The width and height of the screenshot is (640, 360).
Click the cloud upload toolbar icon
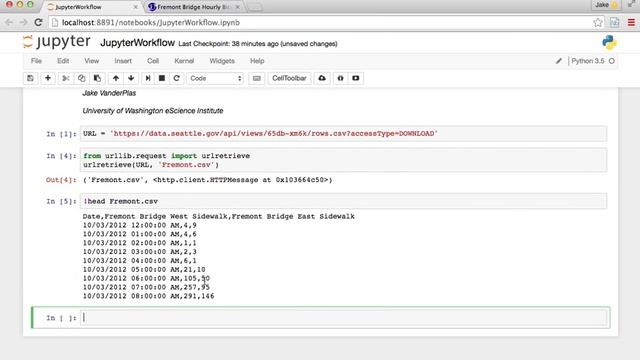[x=322, y=78]
